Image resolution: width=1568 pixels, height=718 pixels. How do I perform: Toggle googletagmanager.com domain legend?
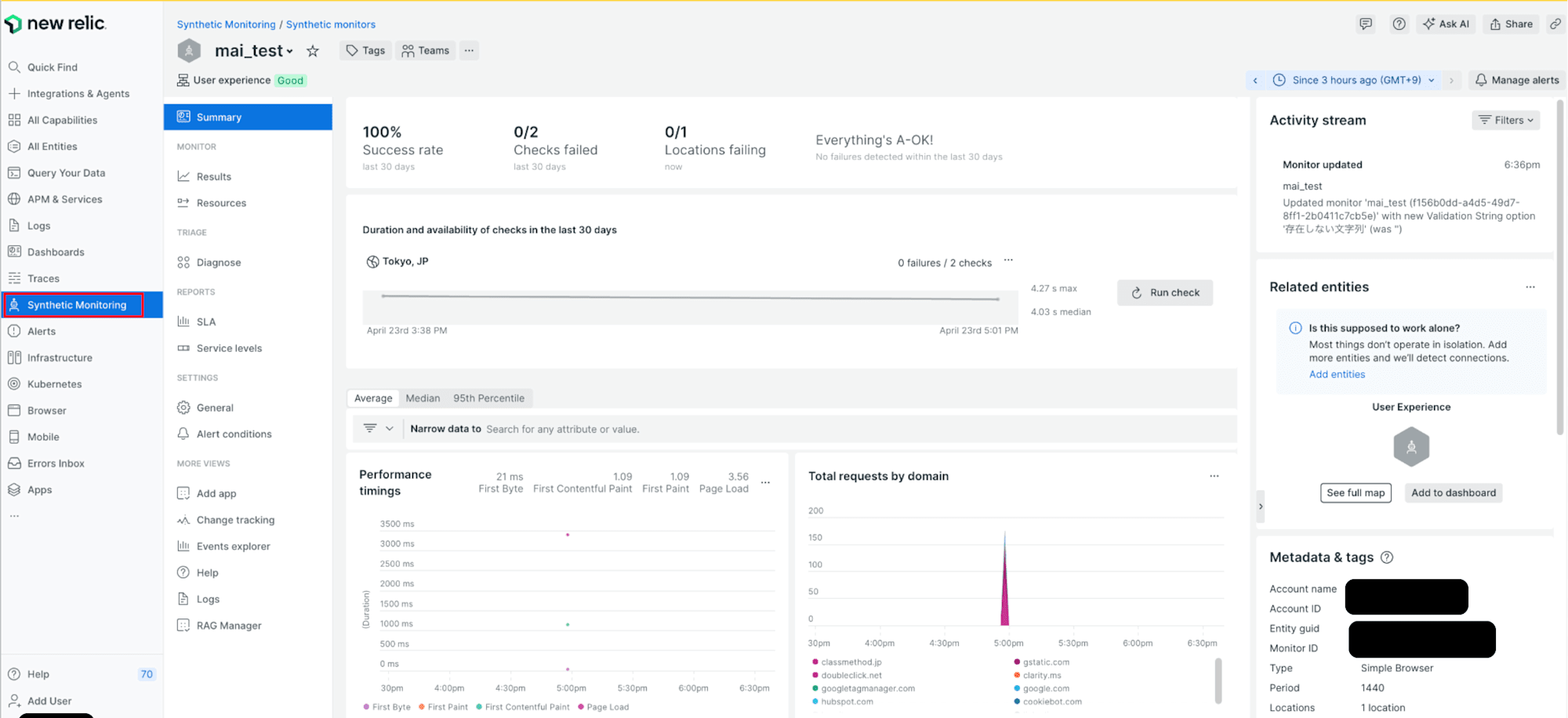[x=863, y=689]
